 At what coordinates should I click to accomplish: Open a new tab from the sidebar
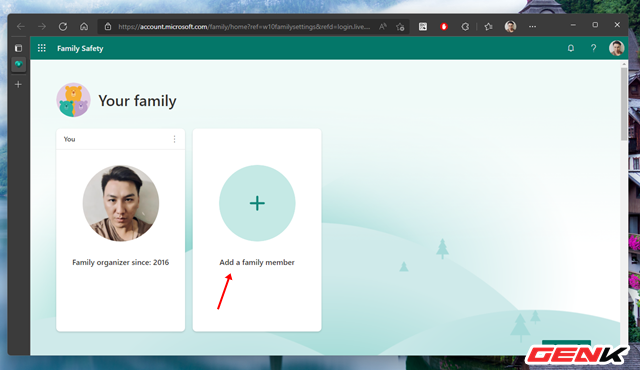point(18,84)
